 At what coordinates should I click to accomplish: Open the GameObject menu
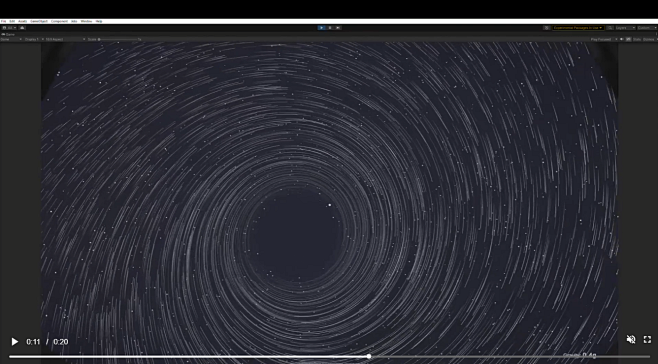click(39, 21)
